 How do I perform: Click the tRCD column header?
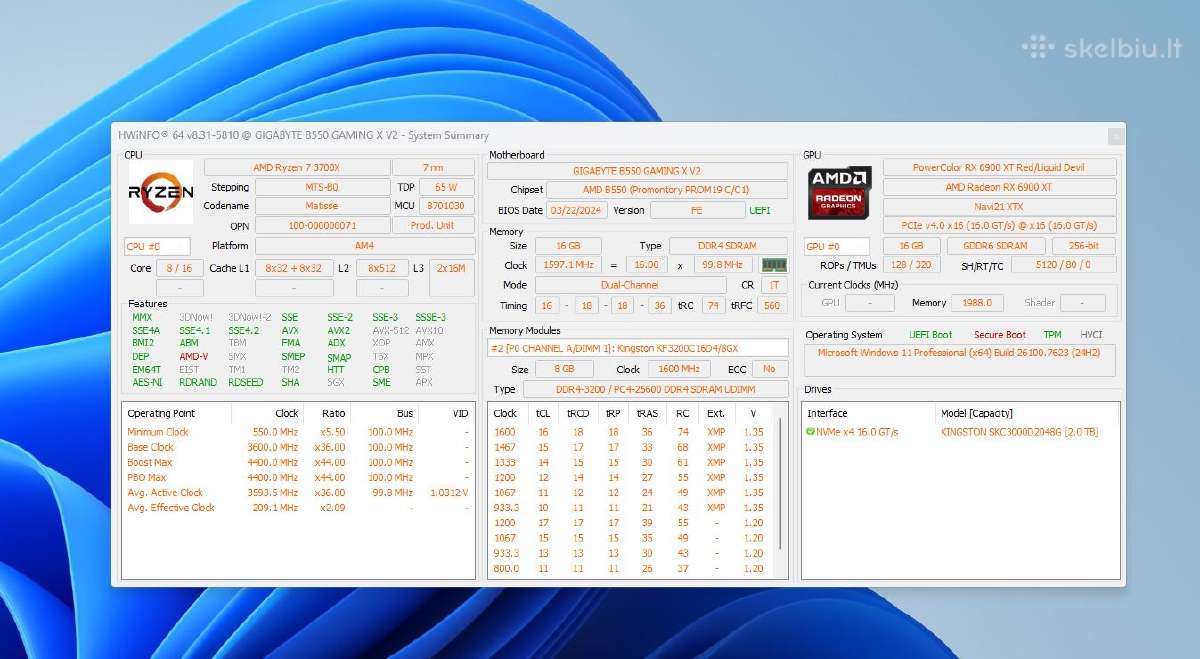pyautogui.click(x=577, y=413)
